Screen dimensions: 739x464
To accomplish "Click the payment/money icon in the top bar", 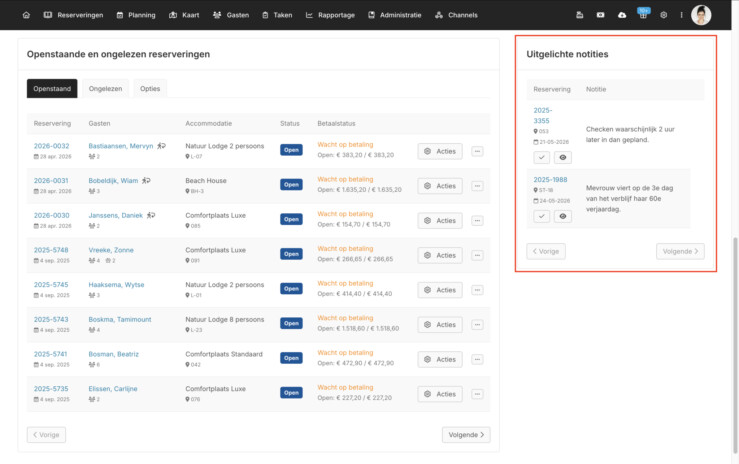I will pyautogui.click(x=600, y=15).
